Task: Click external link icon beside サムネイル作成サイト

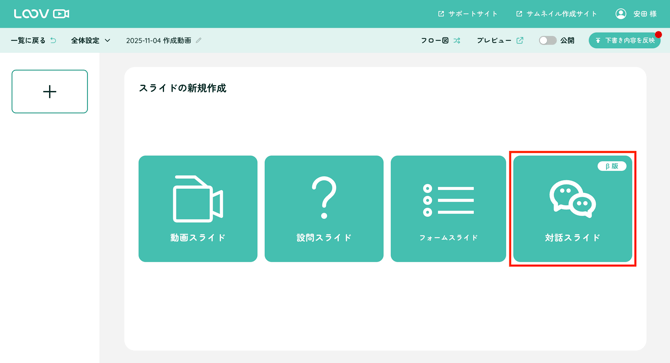Action: (x=519, y=14)
